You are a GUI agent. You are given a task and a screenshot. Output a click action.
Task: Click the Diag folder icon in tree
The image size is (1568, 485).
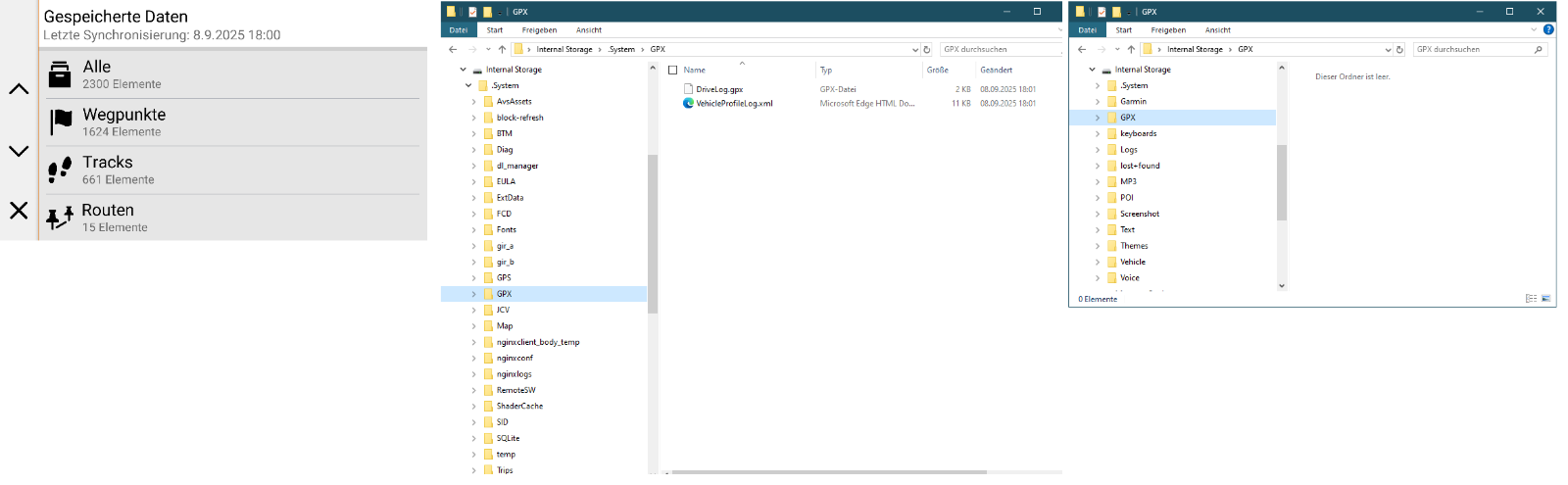pos(488,150)
